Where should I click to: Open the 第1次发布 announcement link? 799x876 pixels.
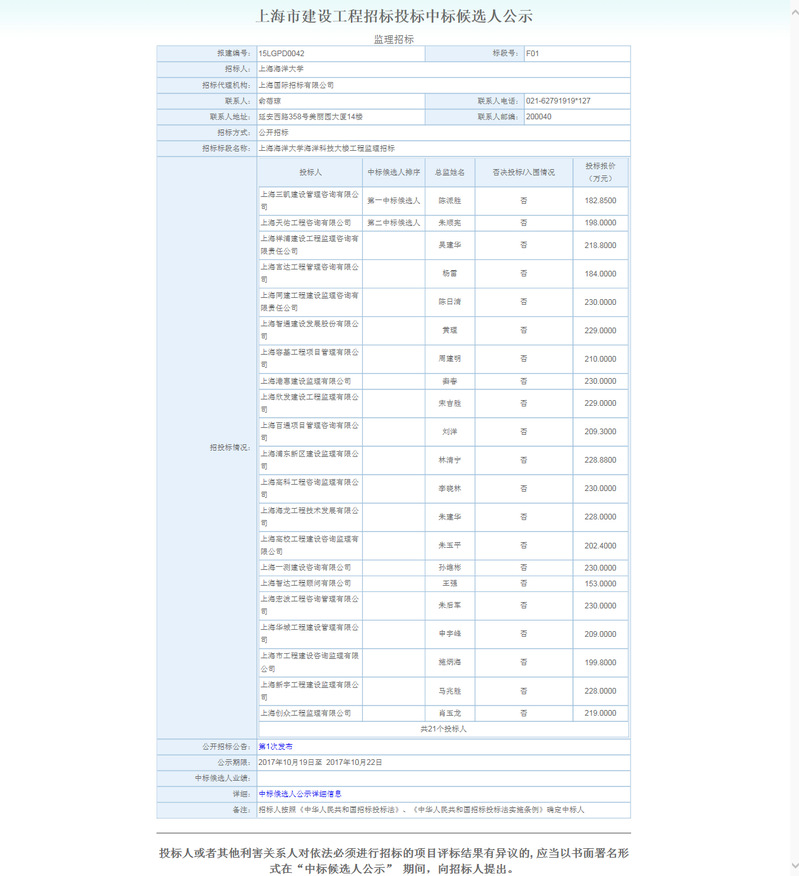[x=275, y=746]
